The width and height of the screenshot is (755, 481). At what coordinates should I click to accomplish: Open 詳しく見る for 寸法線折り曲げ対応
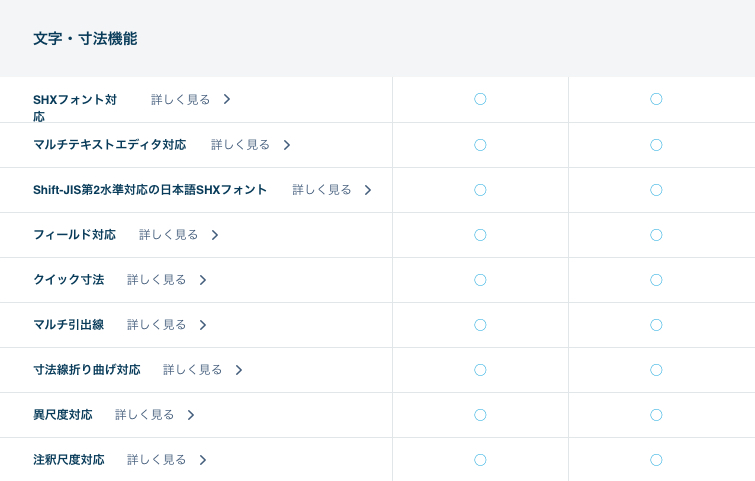pyautogui.click(x=193, y=370)
